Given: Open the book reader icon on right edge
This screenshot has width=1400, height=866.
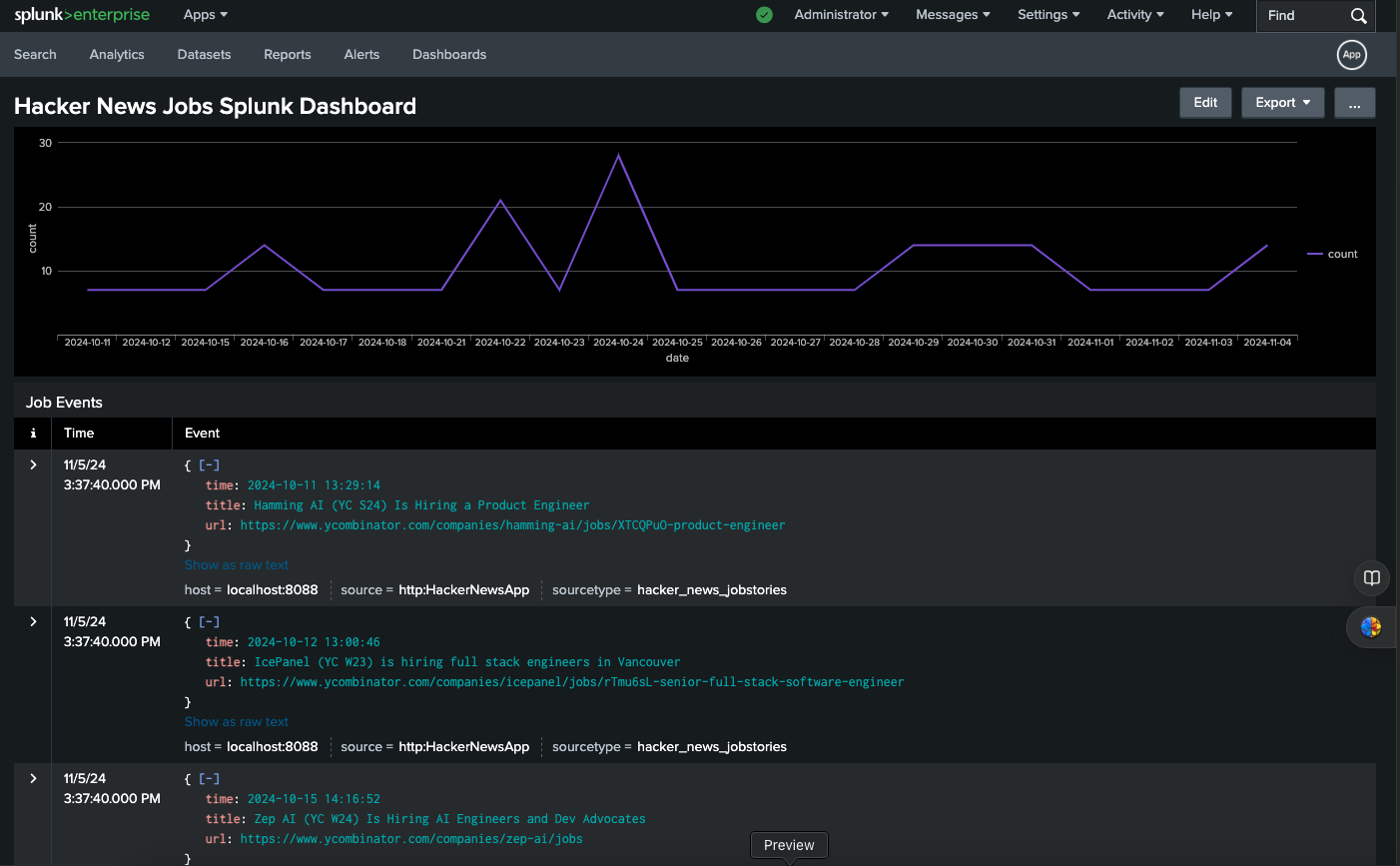Looking at the screenshot, I should pyautogui.click(x=1372, y=577).
